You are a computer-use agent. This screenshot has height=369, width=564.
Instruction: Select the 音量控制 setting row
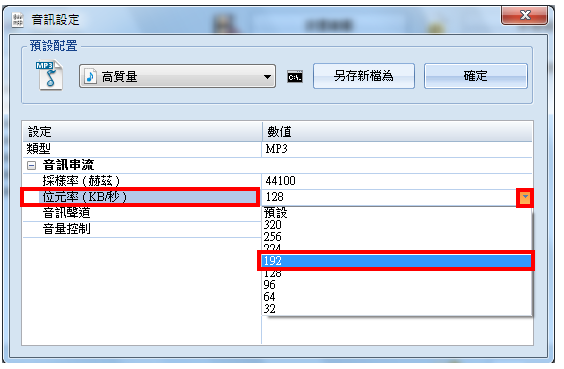pos(142,229)
